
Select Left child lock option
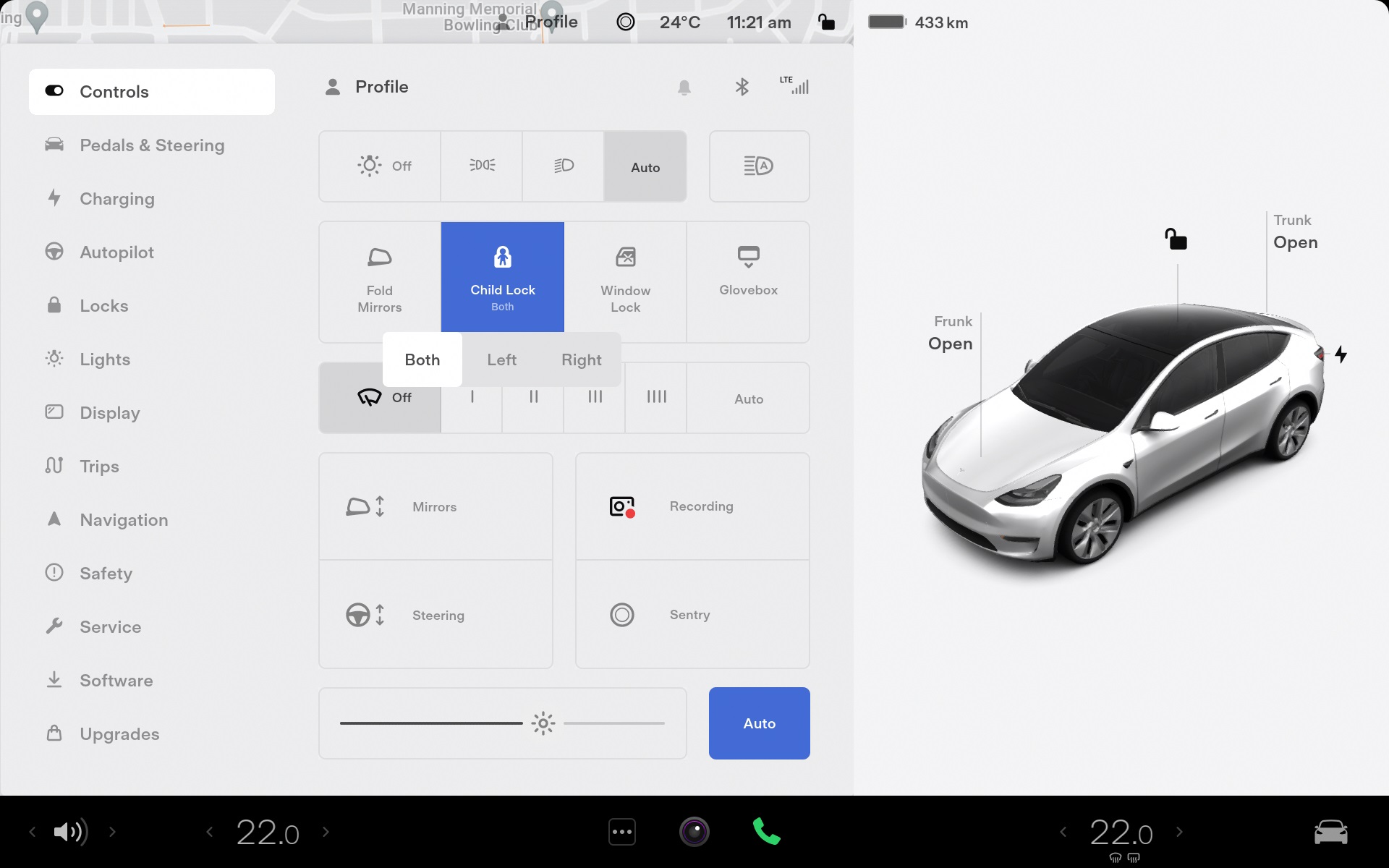(501, 359)
